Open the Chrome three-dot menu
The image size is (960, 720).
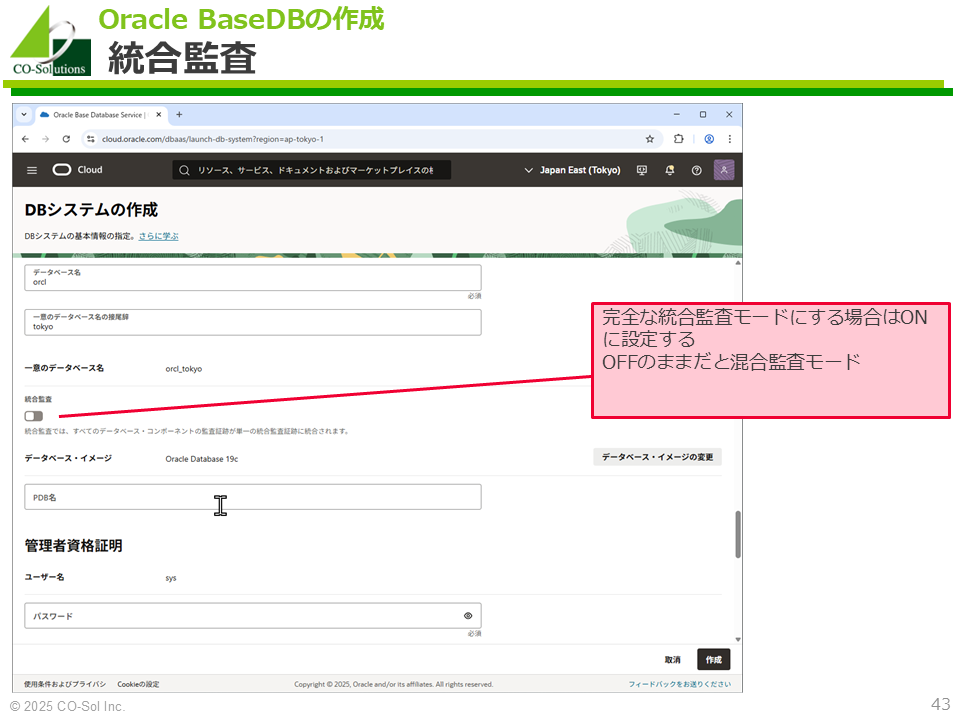point(730,139)
